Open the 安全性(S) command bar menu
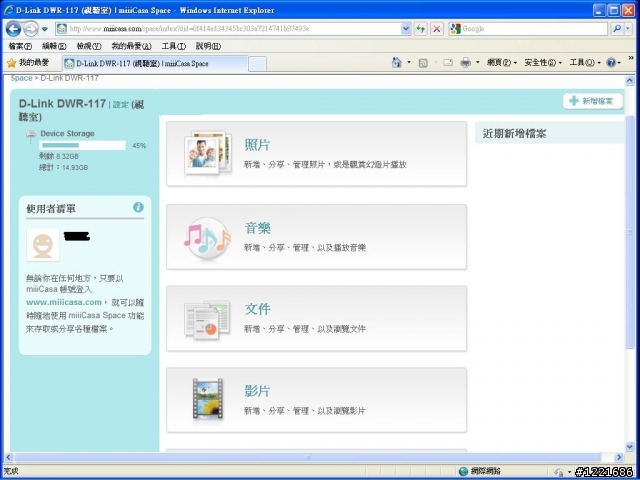Viewport: 640px width, 480px height. (543, 63)
